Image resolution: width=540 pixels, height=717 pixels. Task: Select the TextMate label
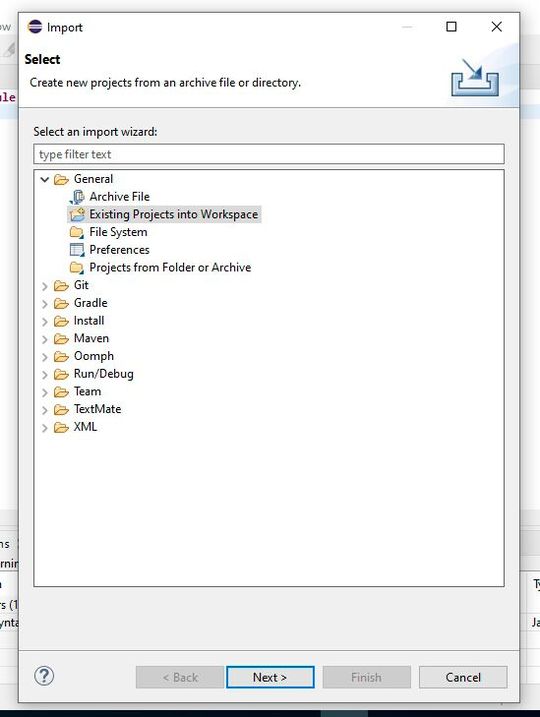point(97,409)
